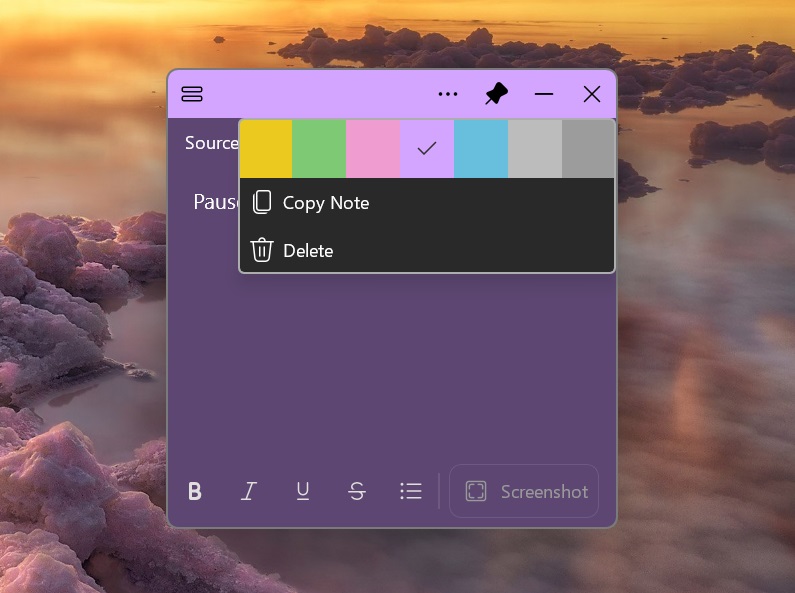Choose the light gray note color
The width and height of the screenshot is (795, 593).
click(x=535, y=149)
